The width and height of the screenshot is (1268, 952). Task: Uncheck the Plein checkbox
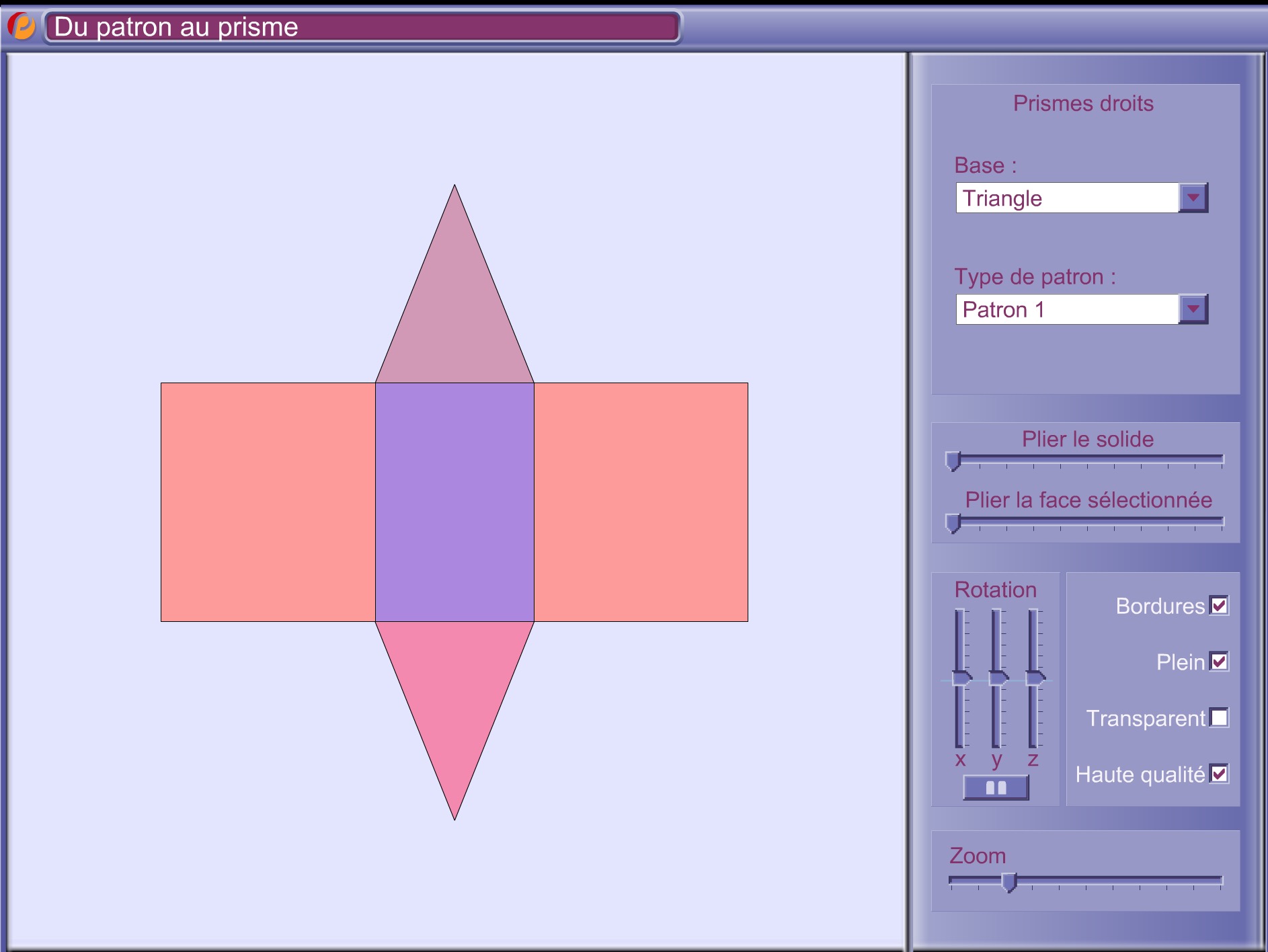point(1219,662)
